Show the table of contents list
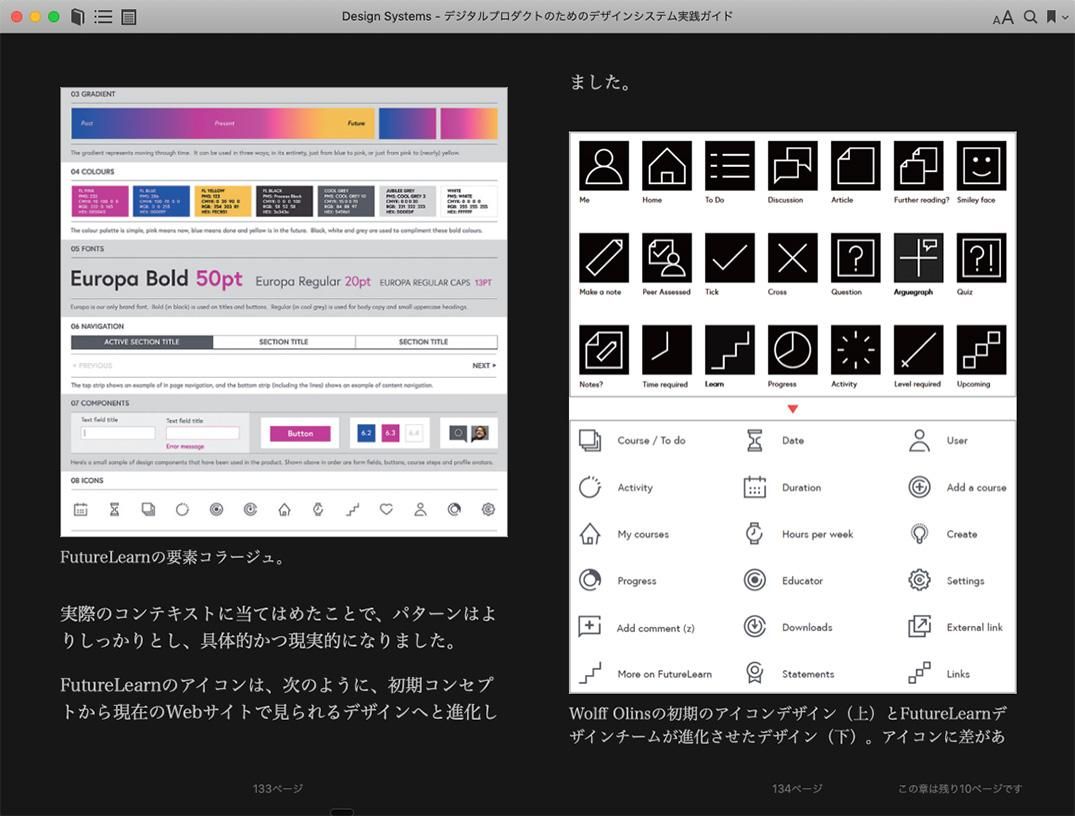Screen dimensions: 1075x816 pos(103,16)
